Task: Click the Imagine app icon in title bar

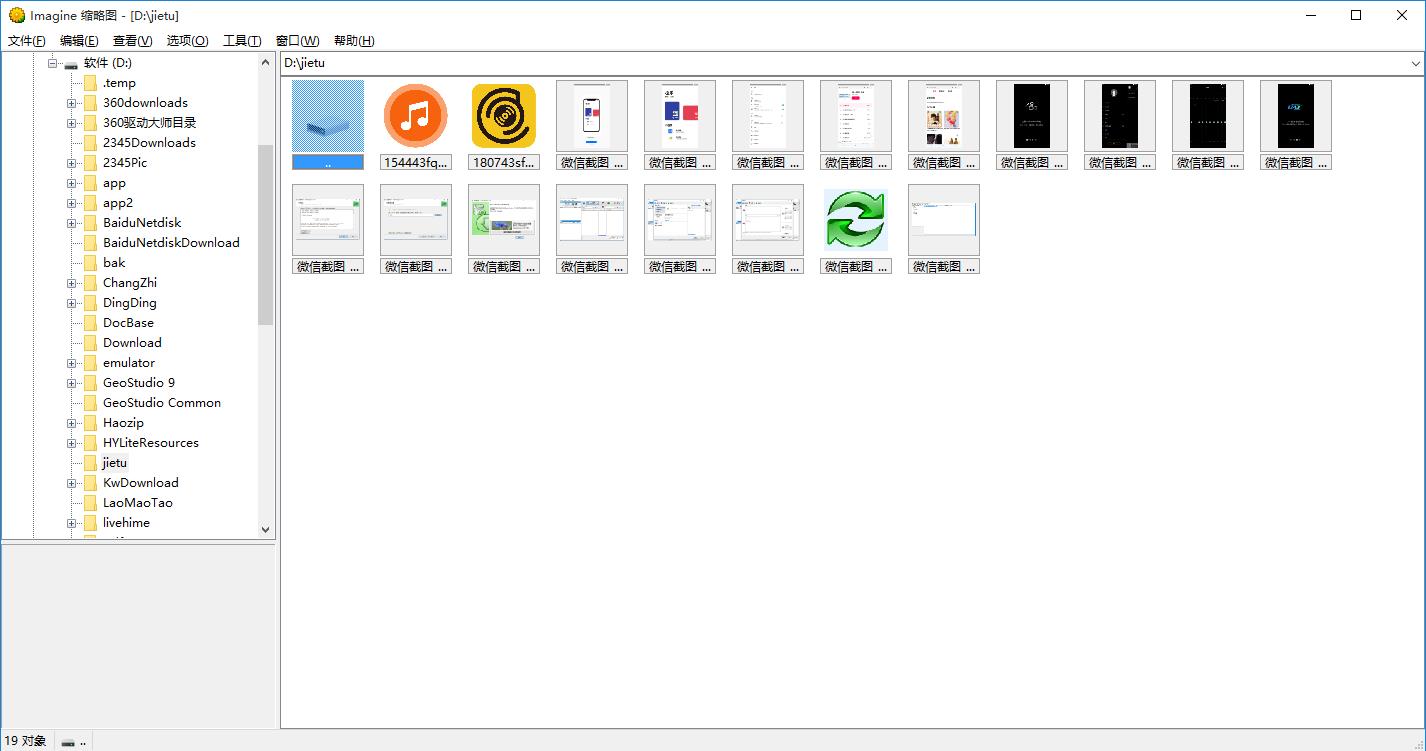Action: pyautogui.click(x=16, y=15)
